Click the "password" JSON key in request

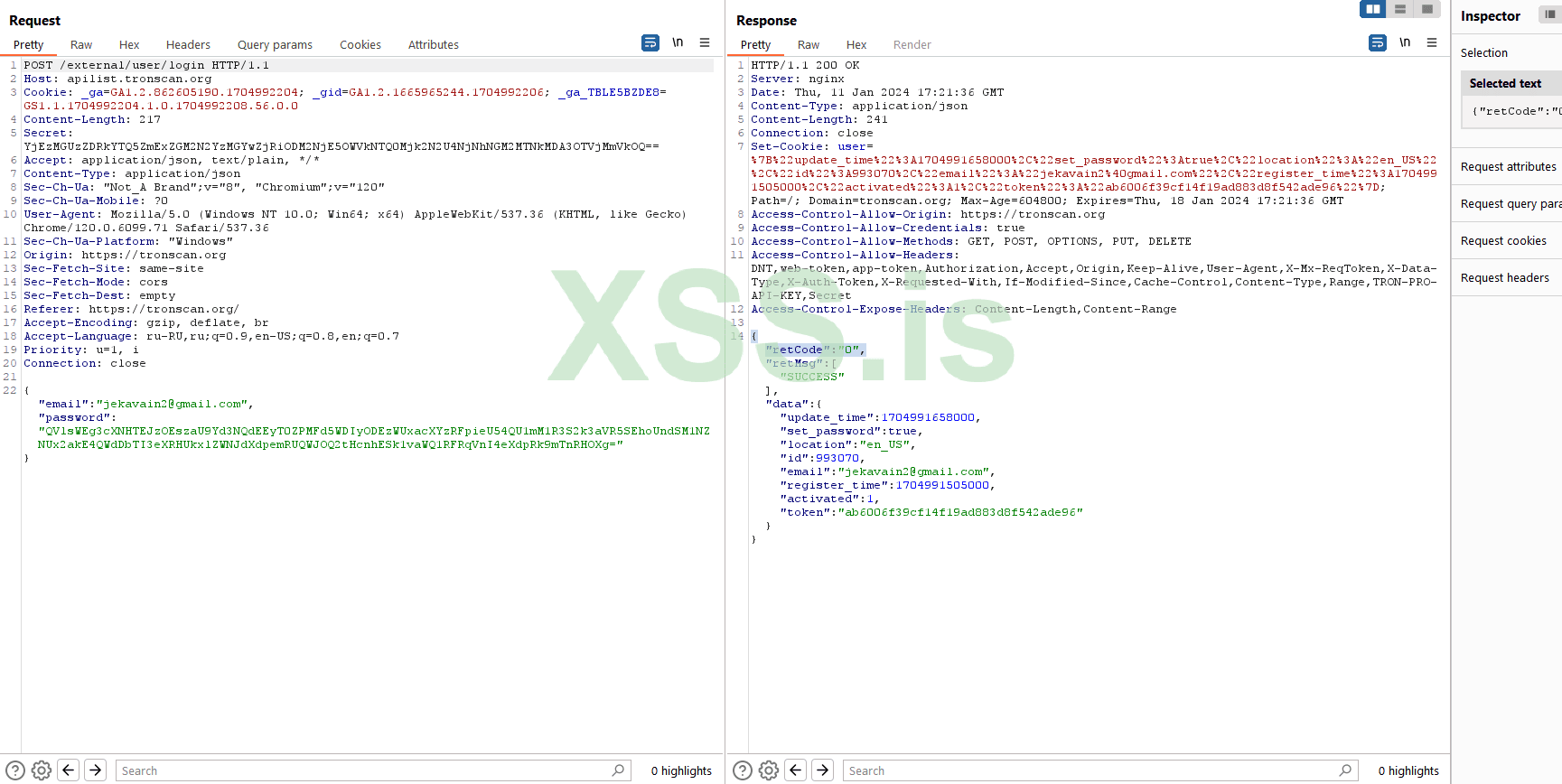[74, 417]
